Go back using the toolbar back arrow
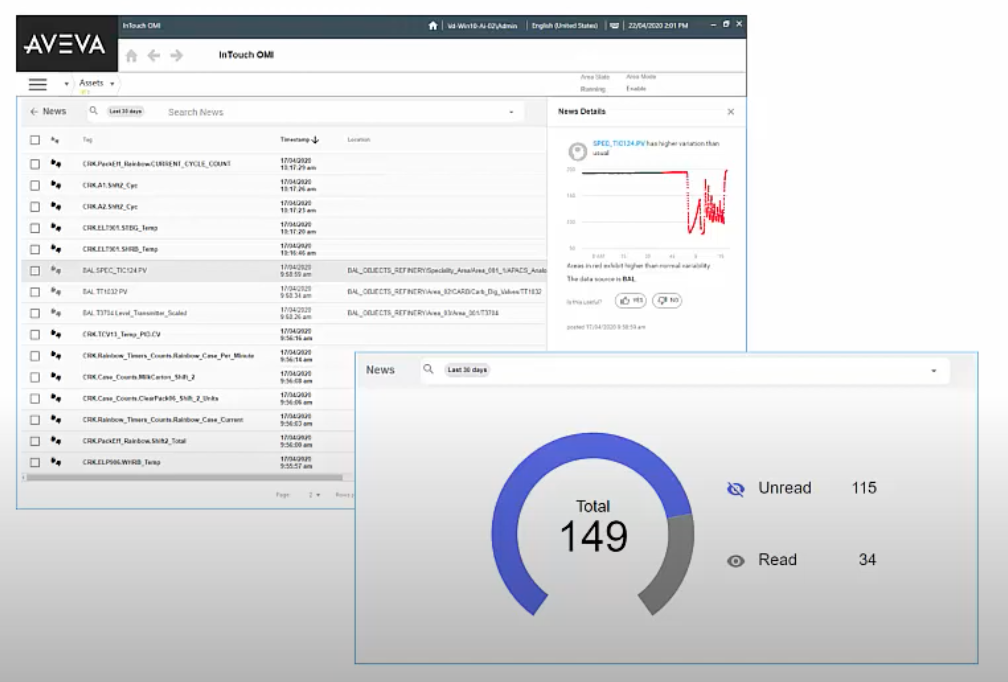Image resolution: width=1008 pixels, height=682 pixels. click(x=153, y=56)
